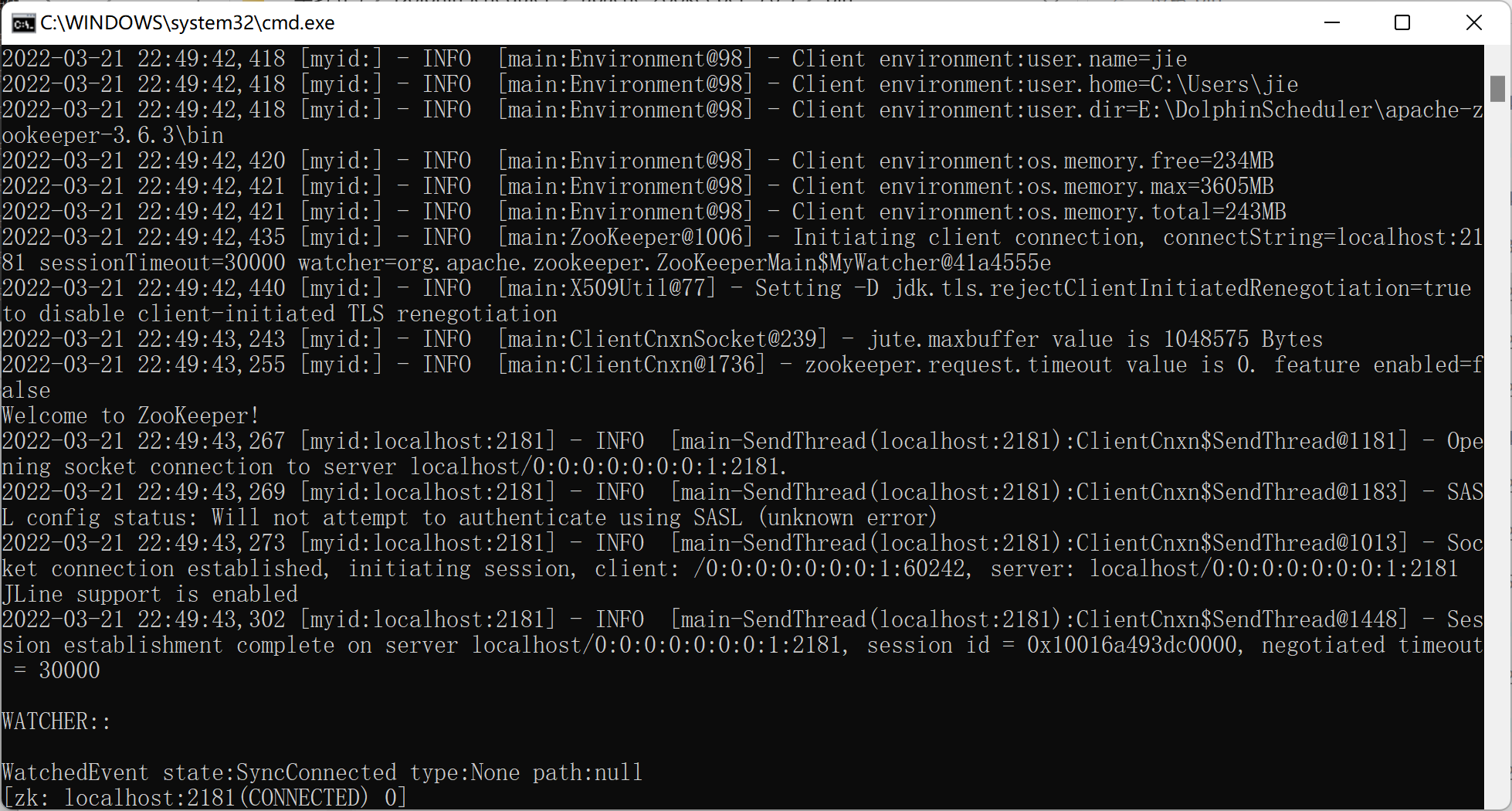The height and width of the screenshot is (811, 1512).
Task: Click the 'ClientCnxn$SendThread@1183]' text
Action: 1242,492
